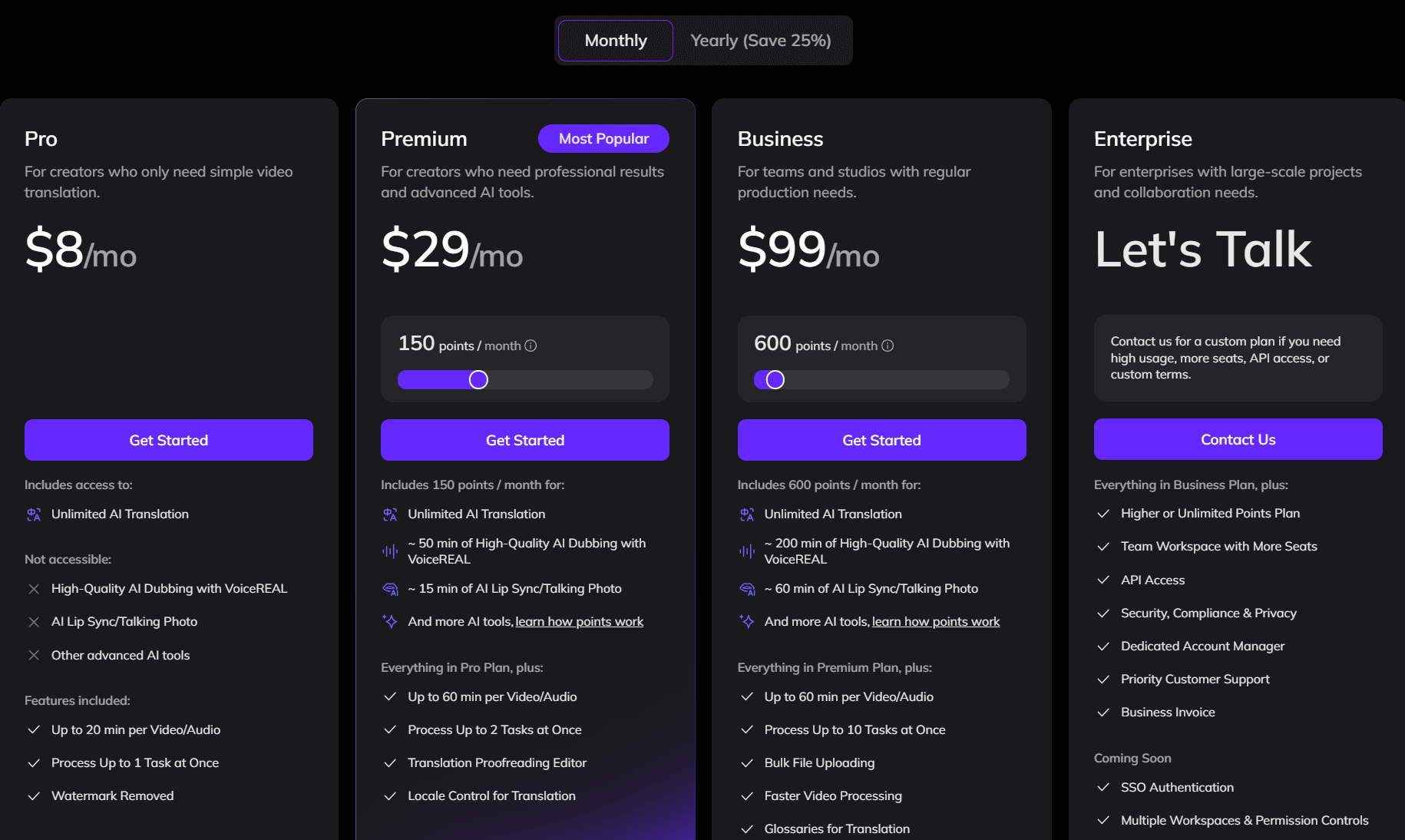Switch to Yearly (Save 25%) billing

[x=760, y=41]
